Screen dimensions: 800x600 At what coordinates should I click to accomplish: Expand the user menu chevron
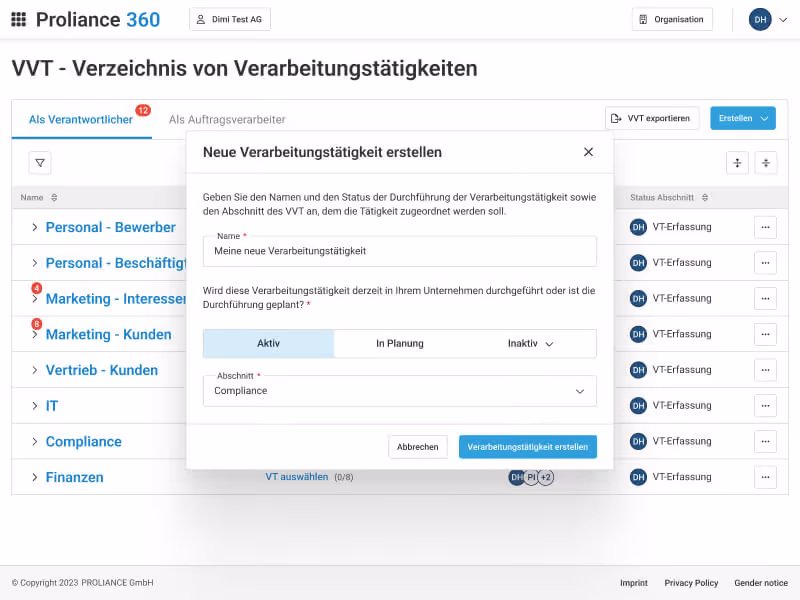click(783, 20)
